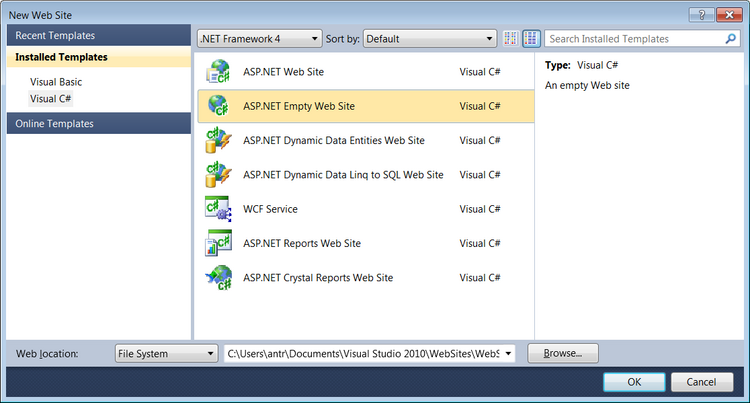The height and width of the screenshot is (403, 750).
Task: Click the ASP.NET Reports Web Site icon
Action: pyautogui.click(x=219, y=243)
